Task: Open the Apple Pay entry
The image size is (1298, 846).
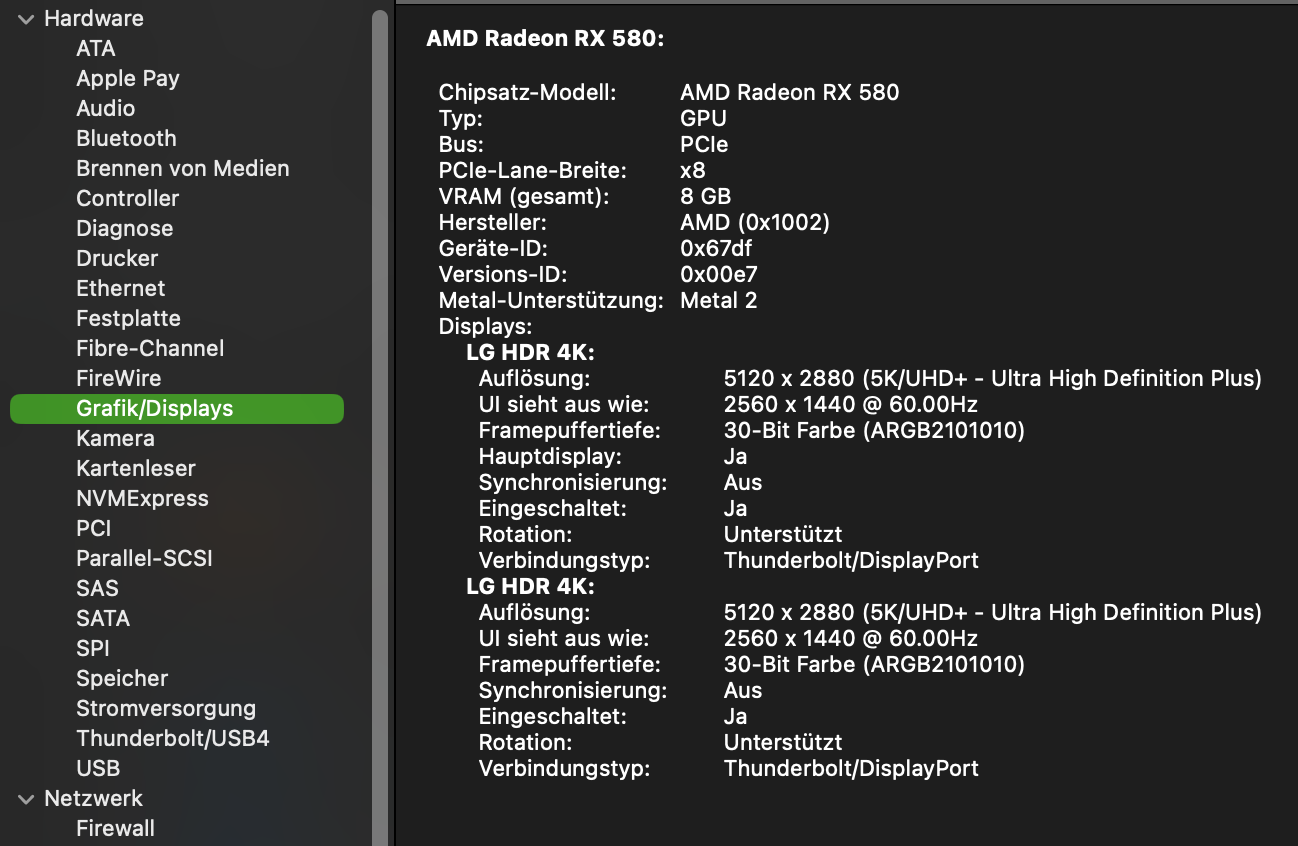Action: coord(128,78)
